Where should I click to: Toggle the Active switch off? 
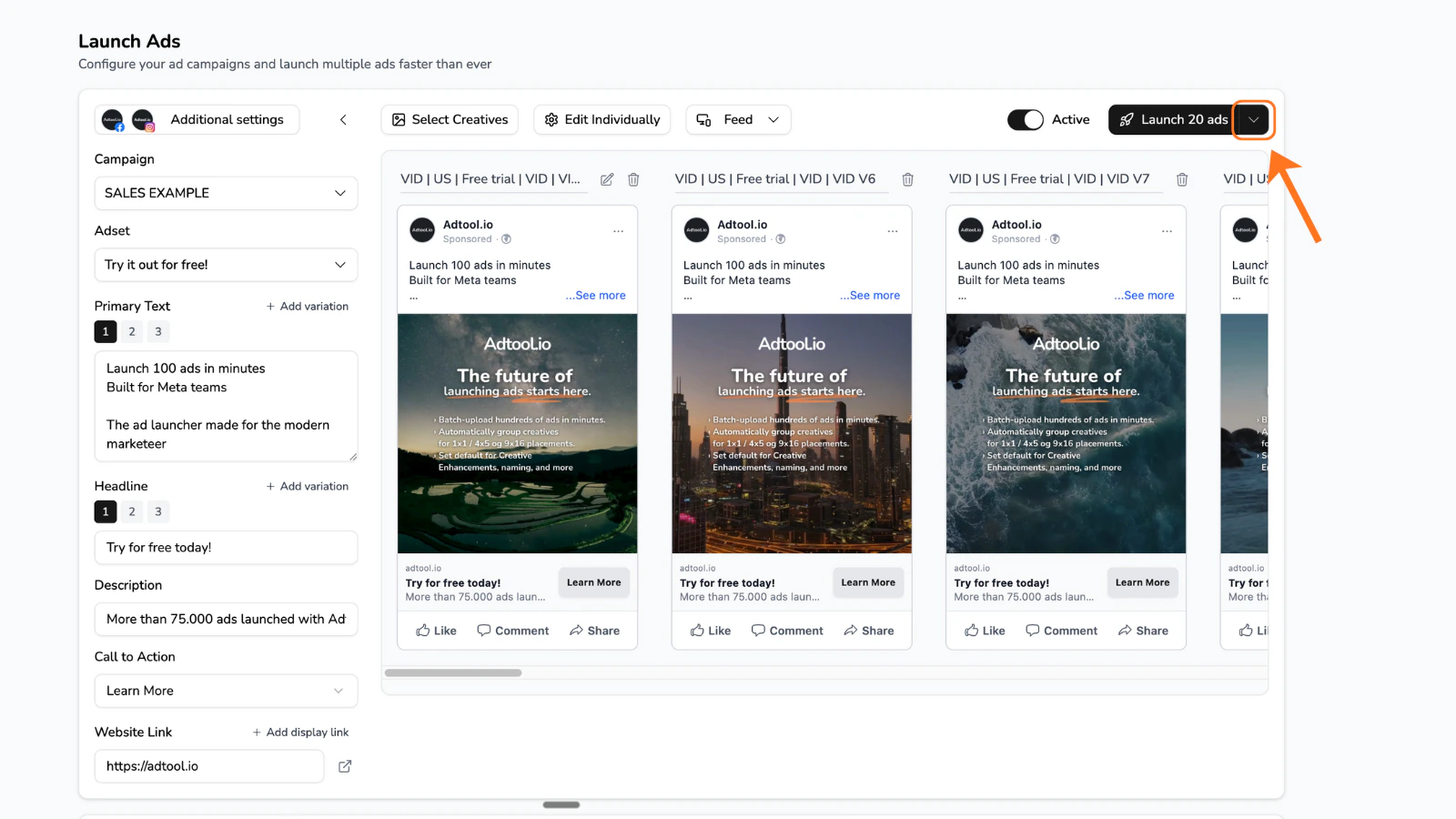tap(1026, 120)
